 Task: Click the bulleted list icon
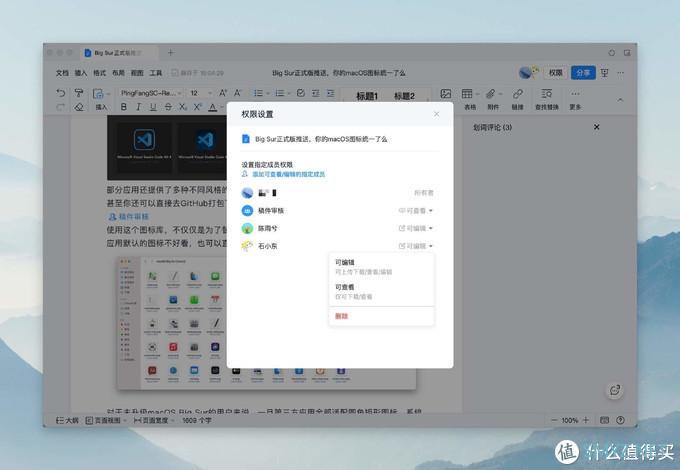point(258,93)
